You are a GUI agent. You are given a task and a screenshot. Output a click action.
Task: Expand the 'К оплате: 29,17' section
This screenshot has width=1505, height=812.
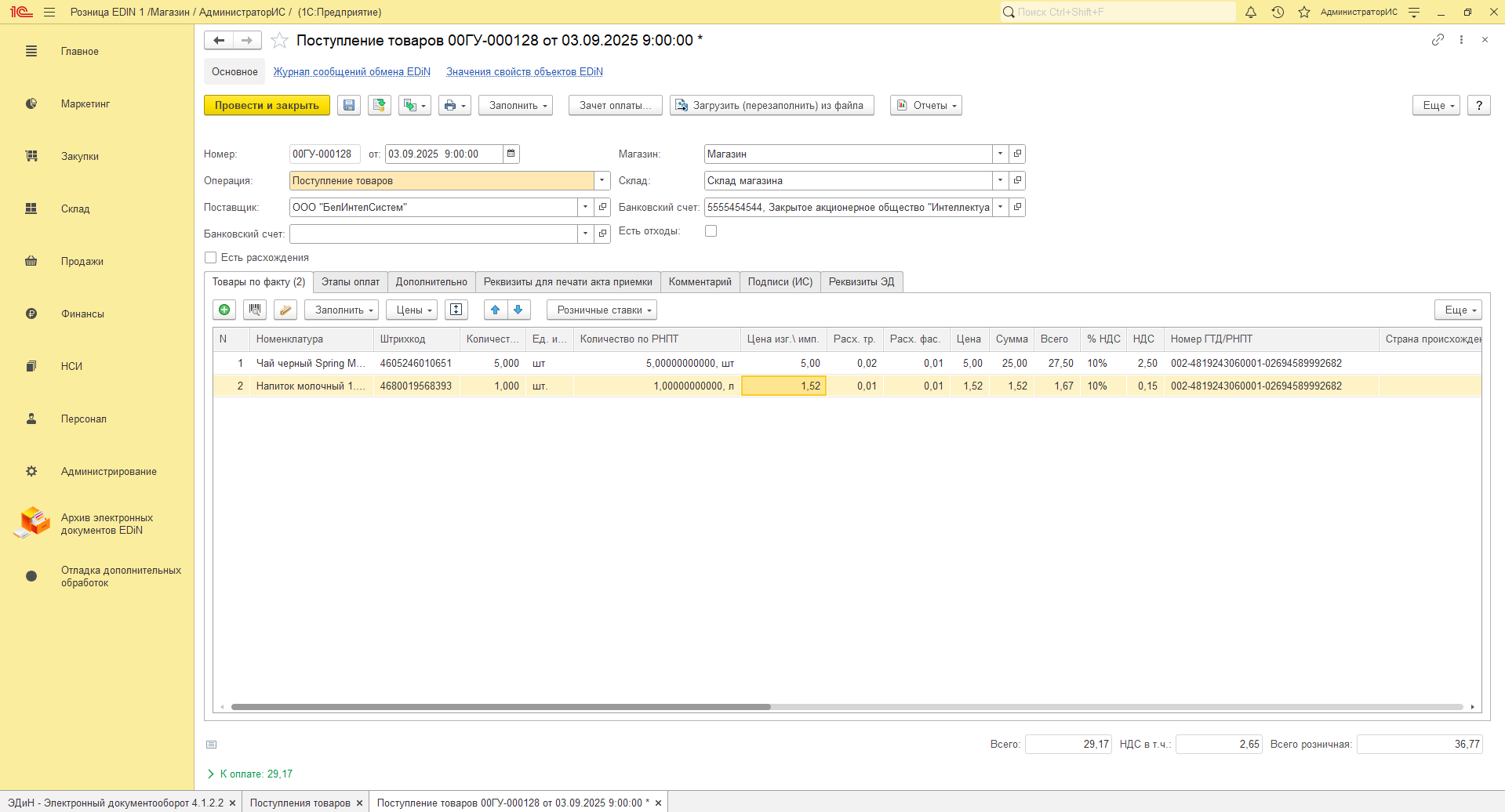click(x=211, y=774)
